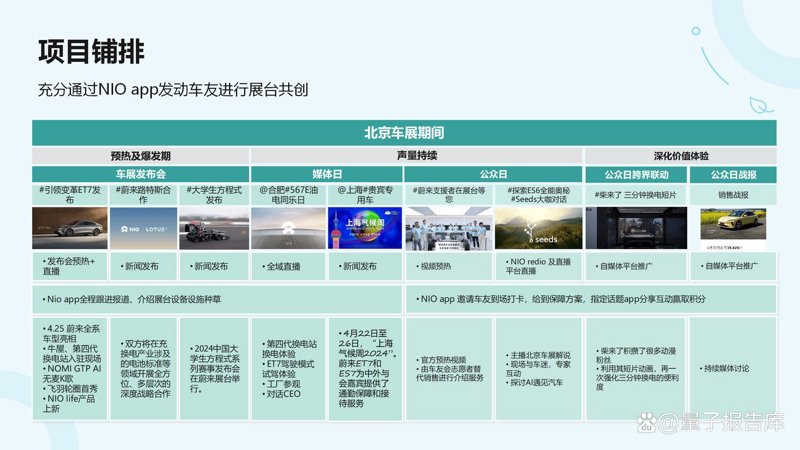Select the 销售战报 cell

coord(733,195)
